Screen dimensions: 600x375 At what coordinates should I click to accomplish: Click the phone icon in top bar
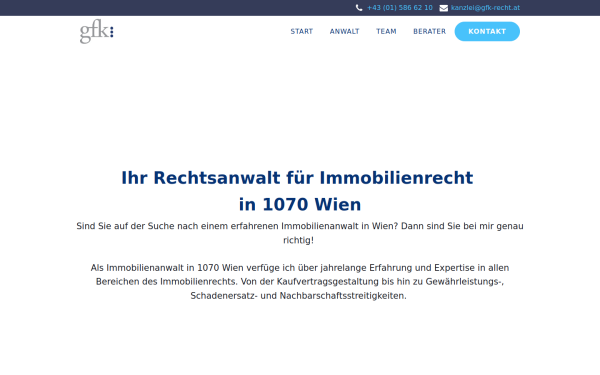click(359, 8)
